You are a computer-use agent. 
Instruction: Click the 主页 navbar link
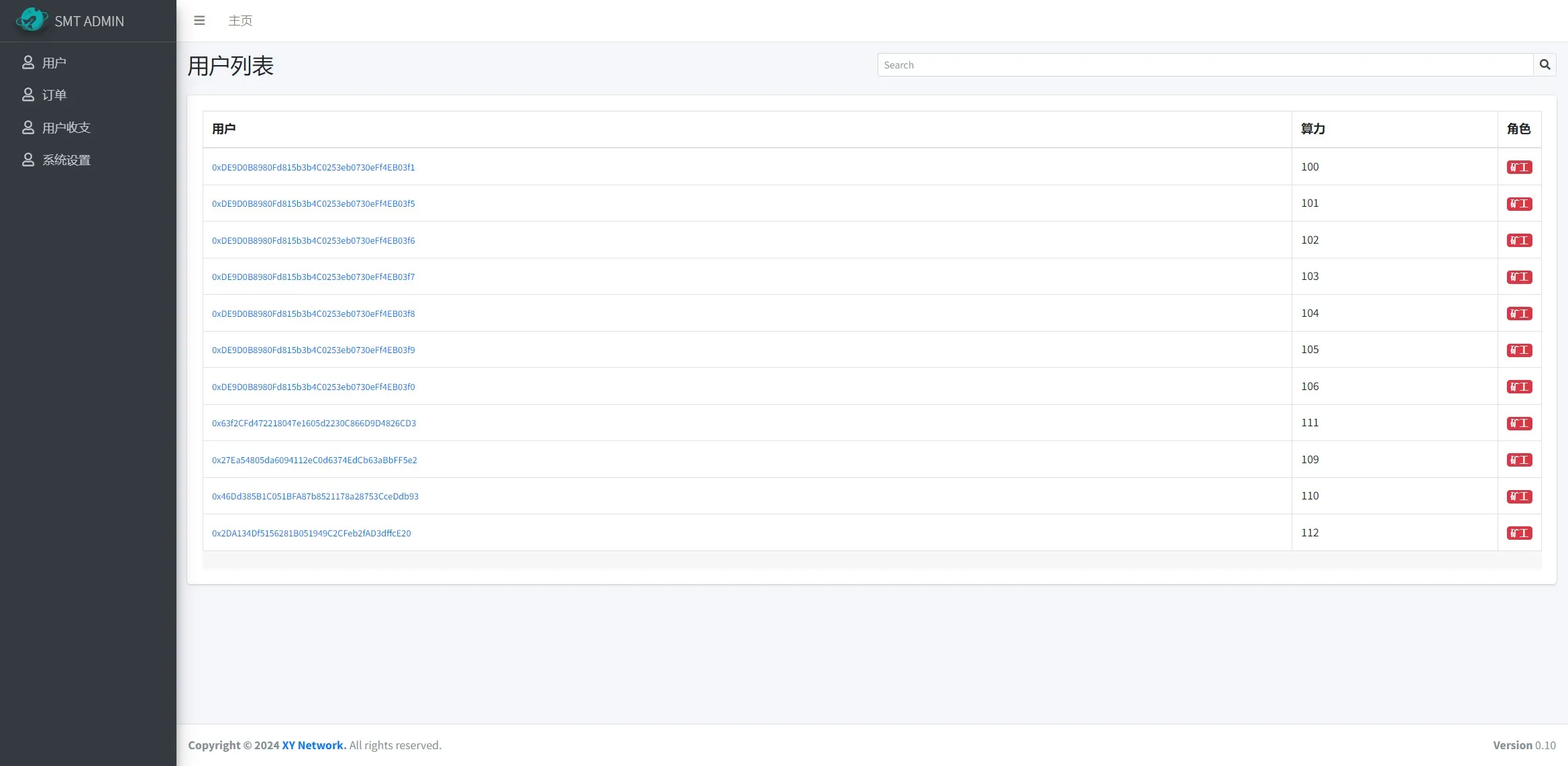tap(240, 21)
